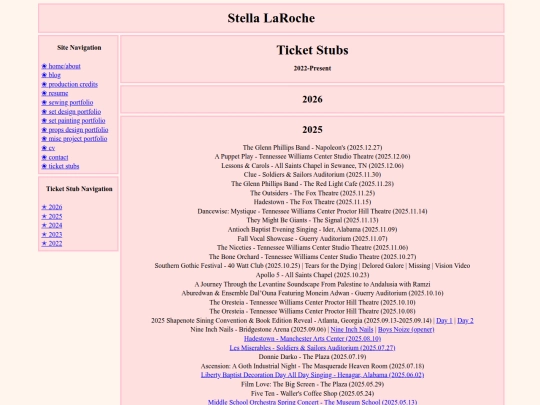The width and height of the screenshot is (540, 405).
Task: Open the resume link
Action: click(55, 93)
